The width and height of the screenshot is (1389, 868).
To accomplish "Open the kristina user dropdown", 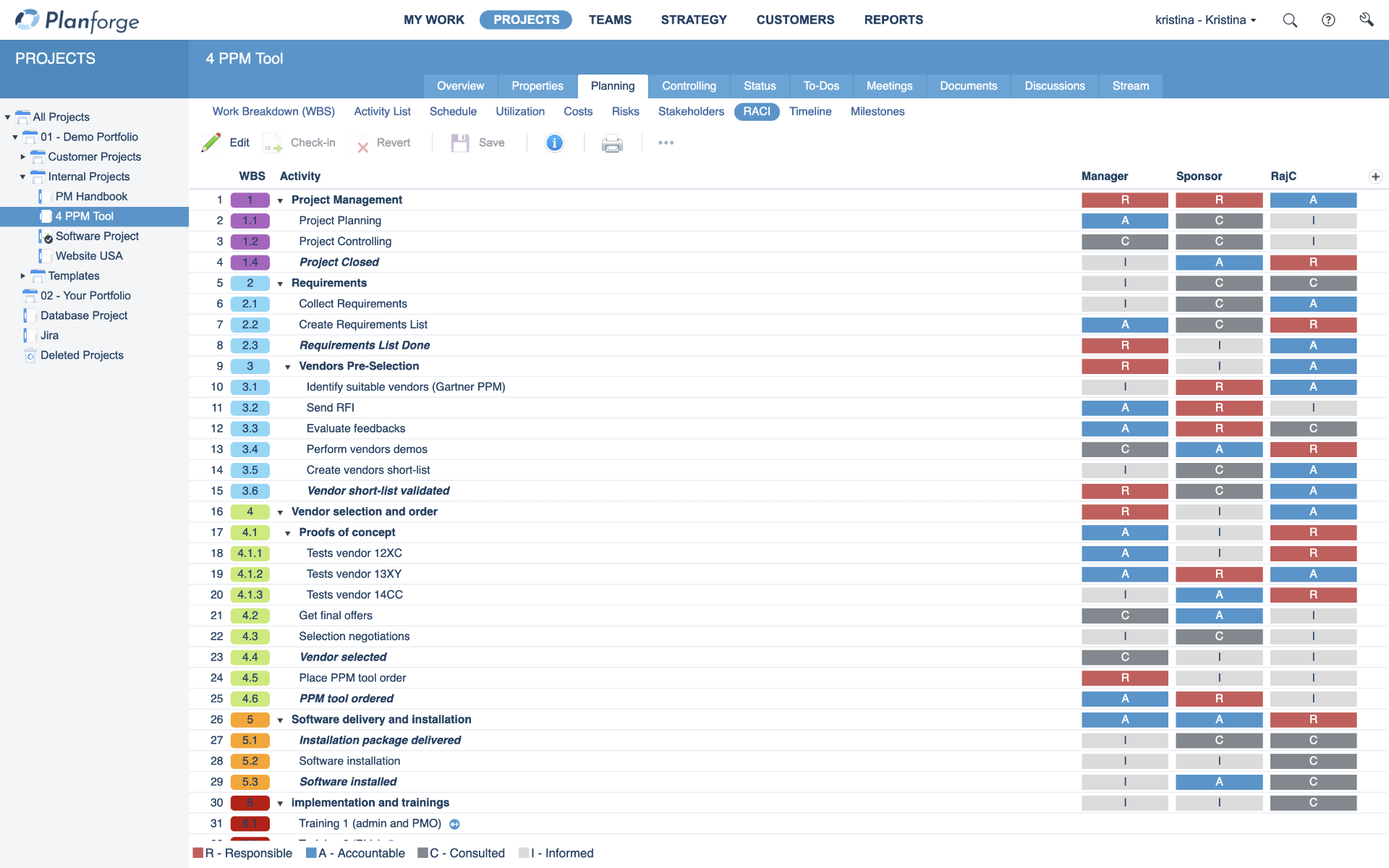I will click(x=1205, y=20).
